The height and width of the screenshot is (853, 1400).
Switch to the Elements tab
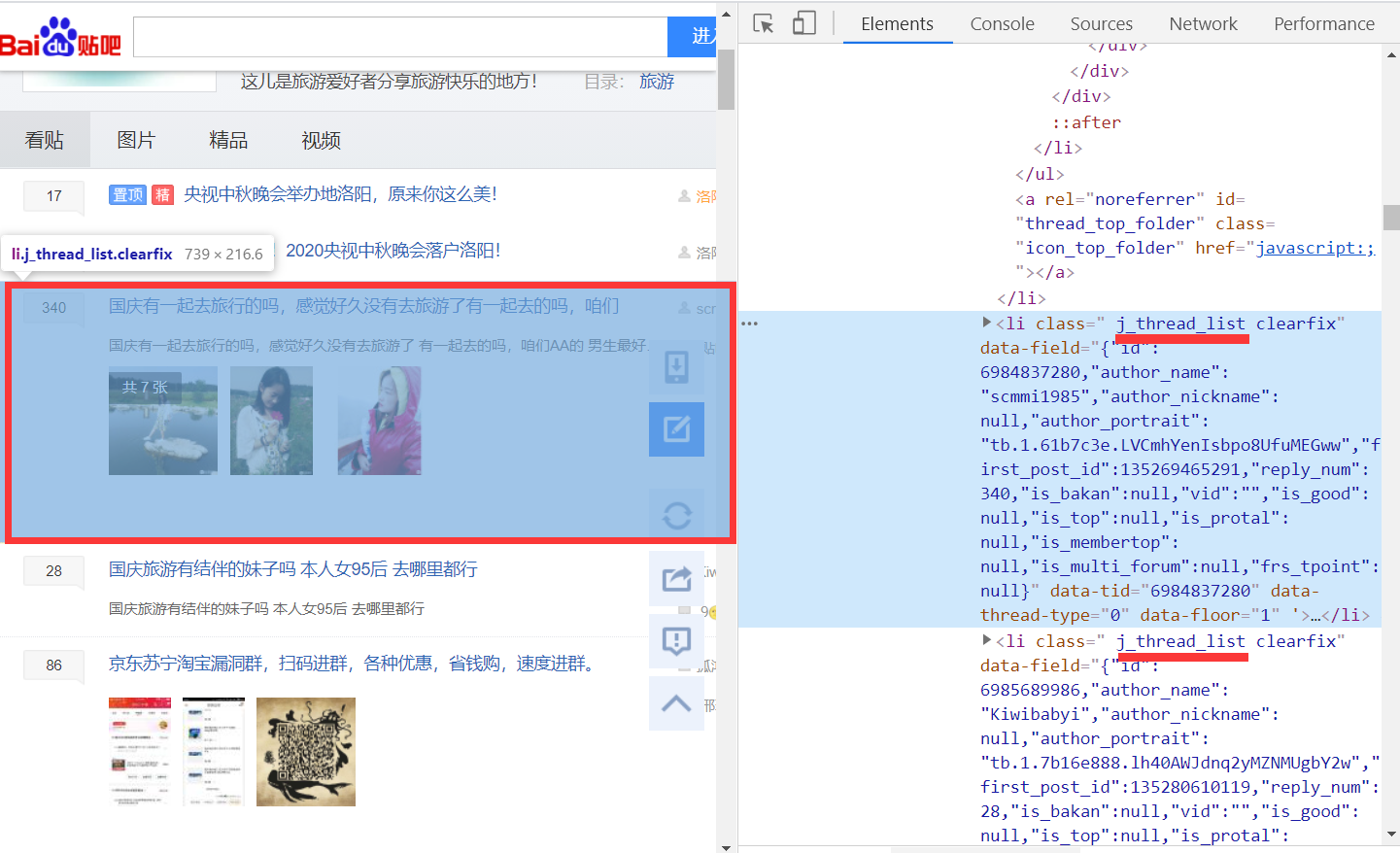[x=897, y=23]
